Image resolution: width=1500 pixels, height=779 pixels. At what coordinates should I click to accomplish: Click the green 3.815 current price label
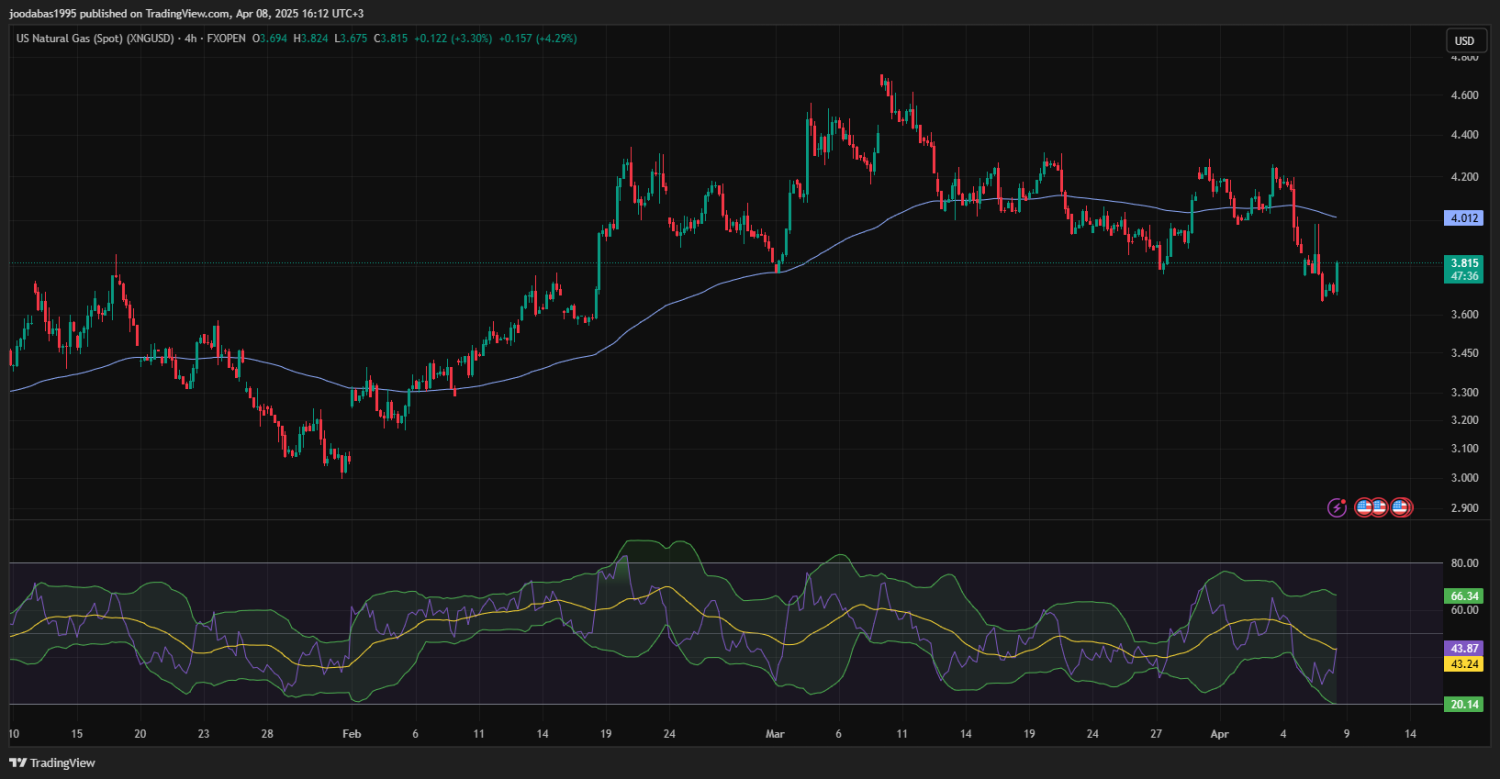coord(1463,263)
